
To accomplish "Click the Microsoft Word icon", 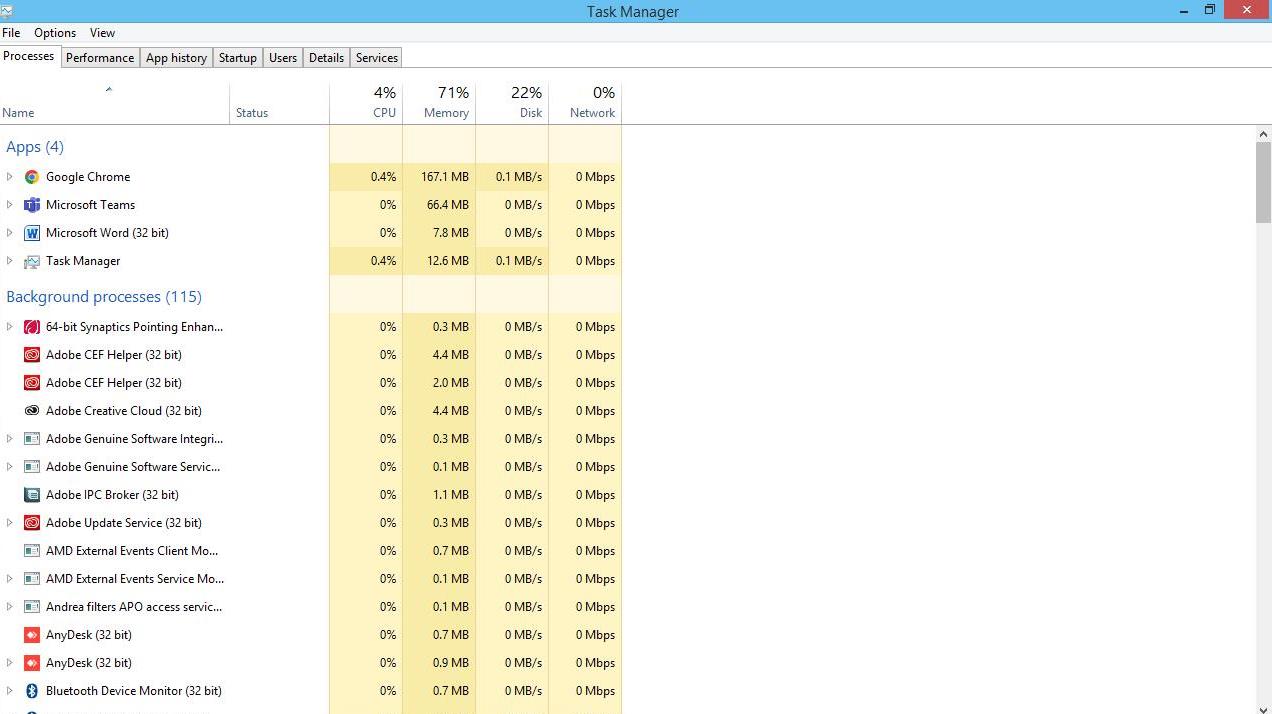I will [x=32, y=233].
